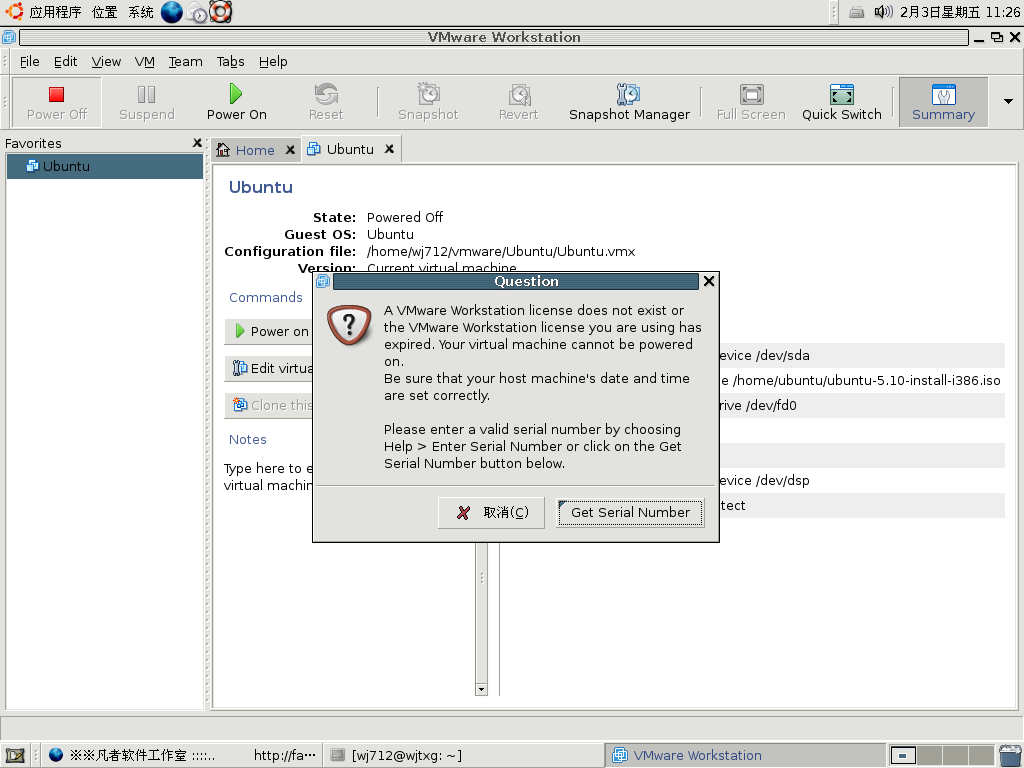Open the VM menu
1024x768 pixels.
click(x=144, y=61)
